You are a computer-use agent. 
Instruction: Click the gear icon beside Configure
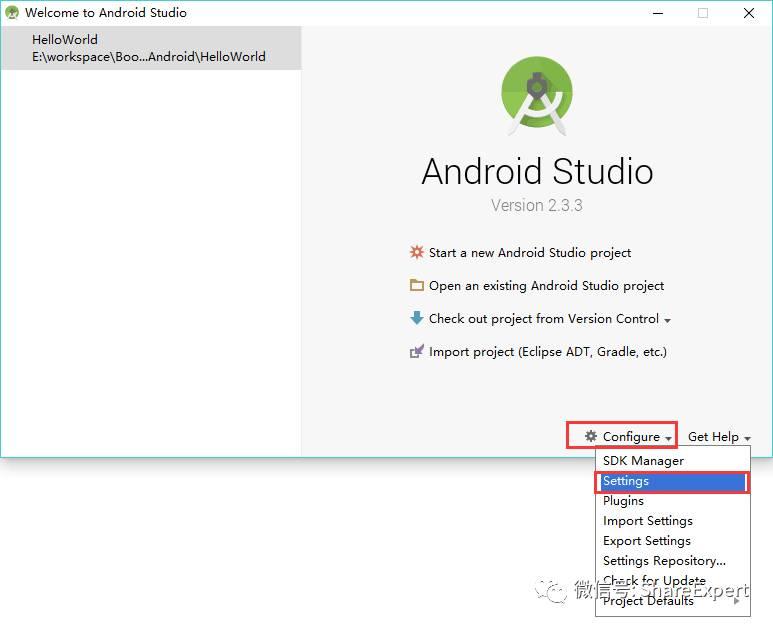point(591,436)
